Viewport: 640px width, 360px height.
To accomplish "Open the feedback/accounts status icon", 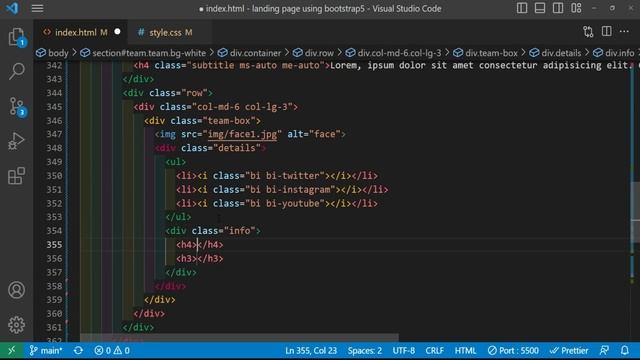I will tap(604, 351).
